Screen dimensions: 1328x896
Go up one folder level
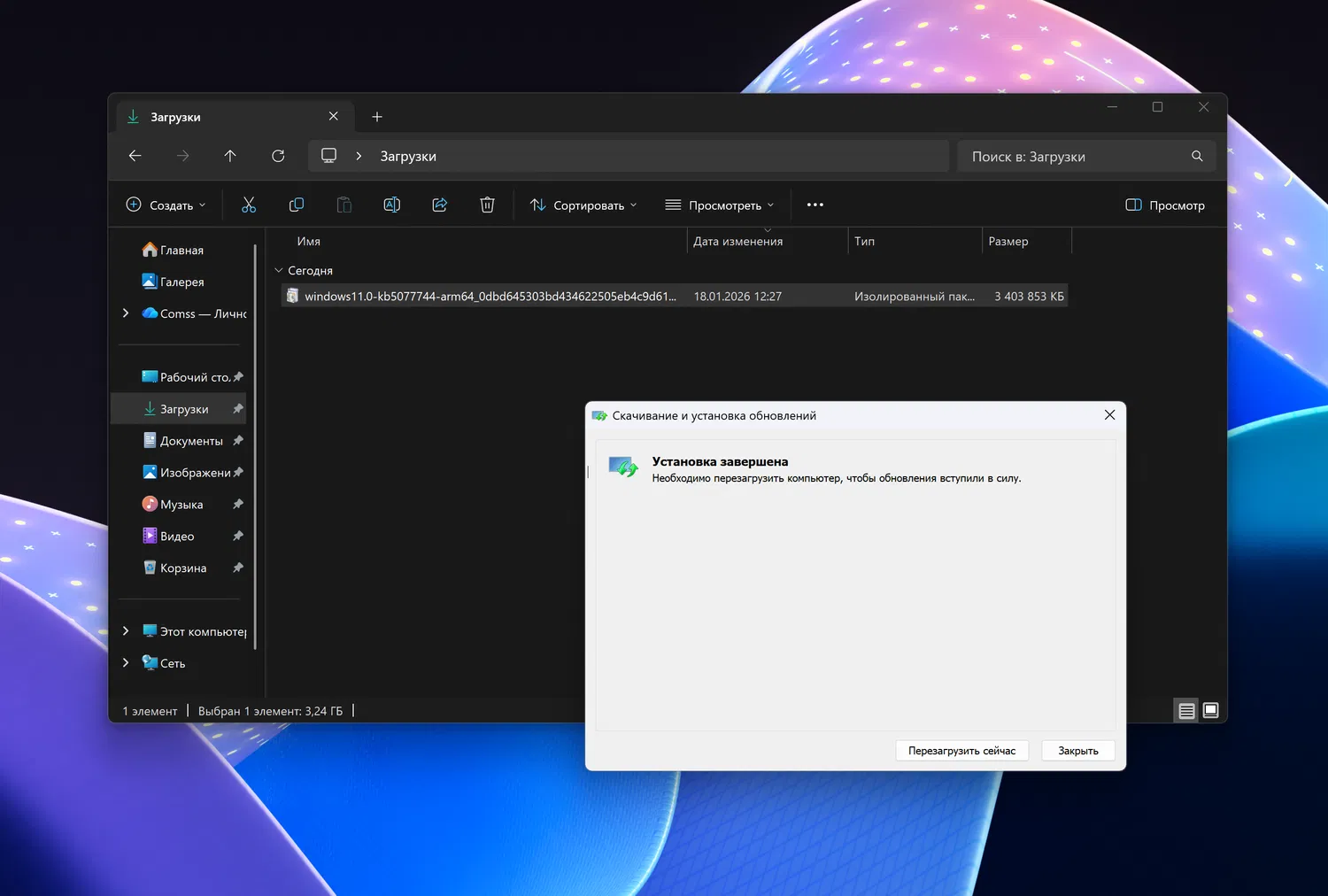click(230, 156)
